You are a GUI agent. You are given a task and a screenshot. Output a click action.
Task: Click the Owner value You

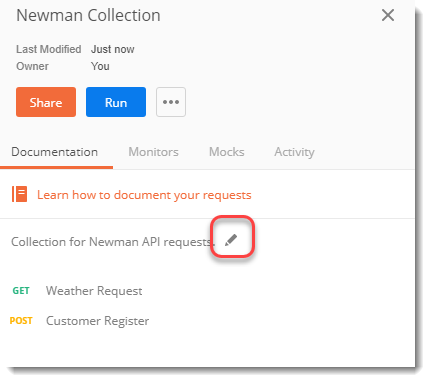pos(100,66)
